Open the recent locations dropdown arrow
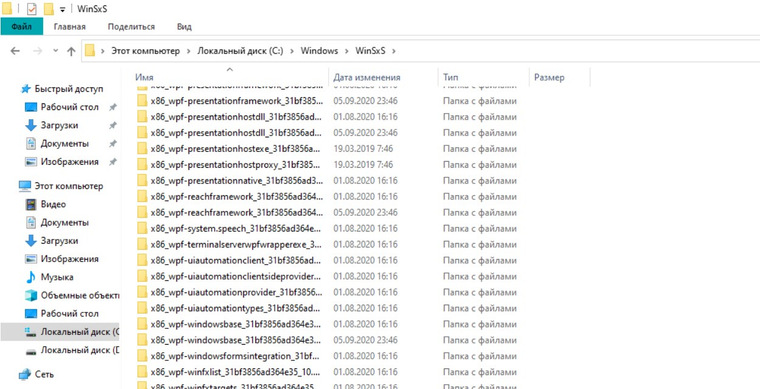 click(55, 51)
